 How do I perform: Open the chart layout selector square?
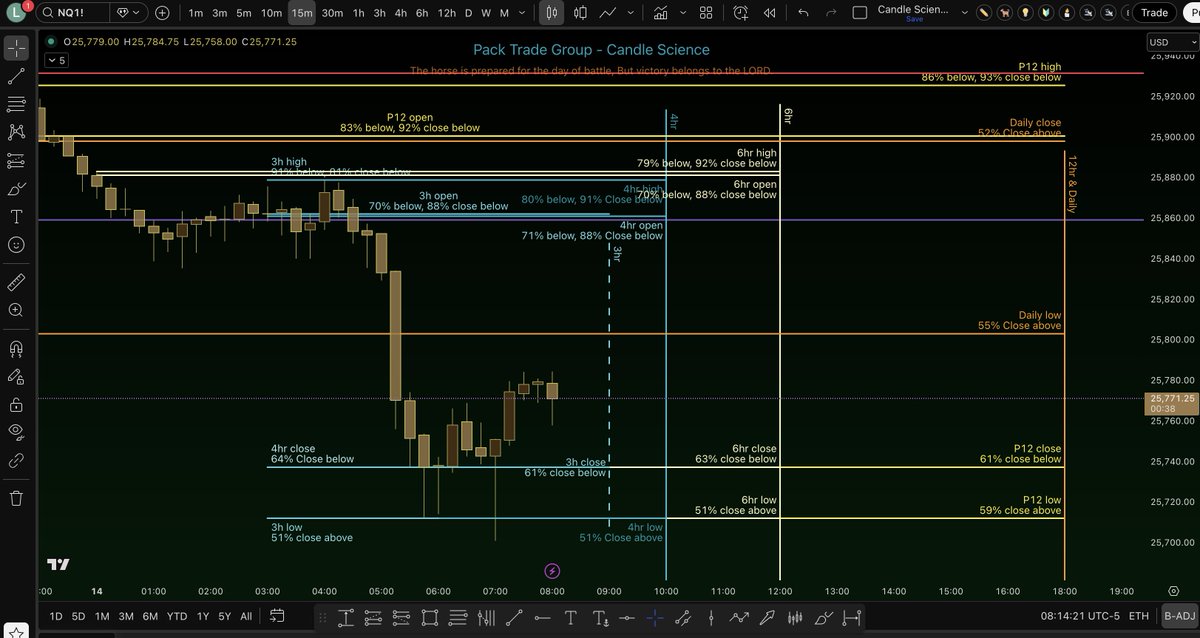861,13
